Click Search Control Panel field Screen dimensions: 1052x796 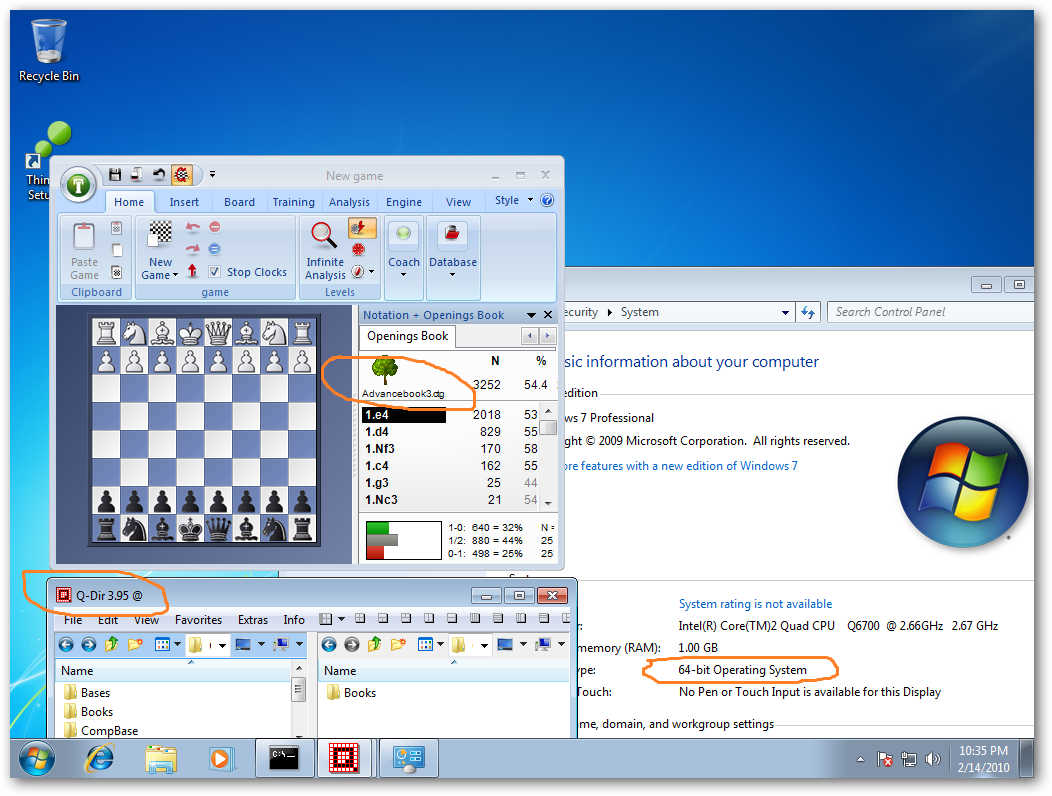tap(931, 312)
